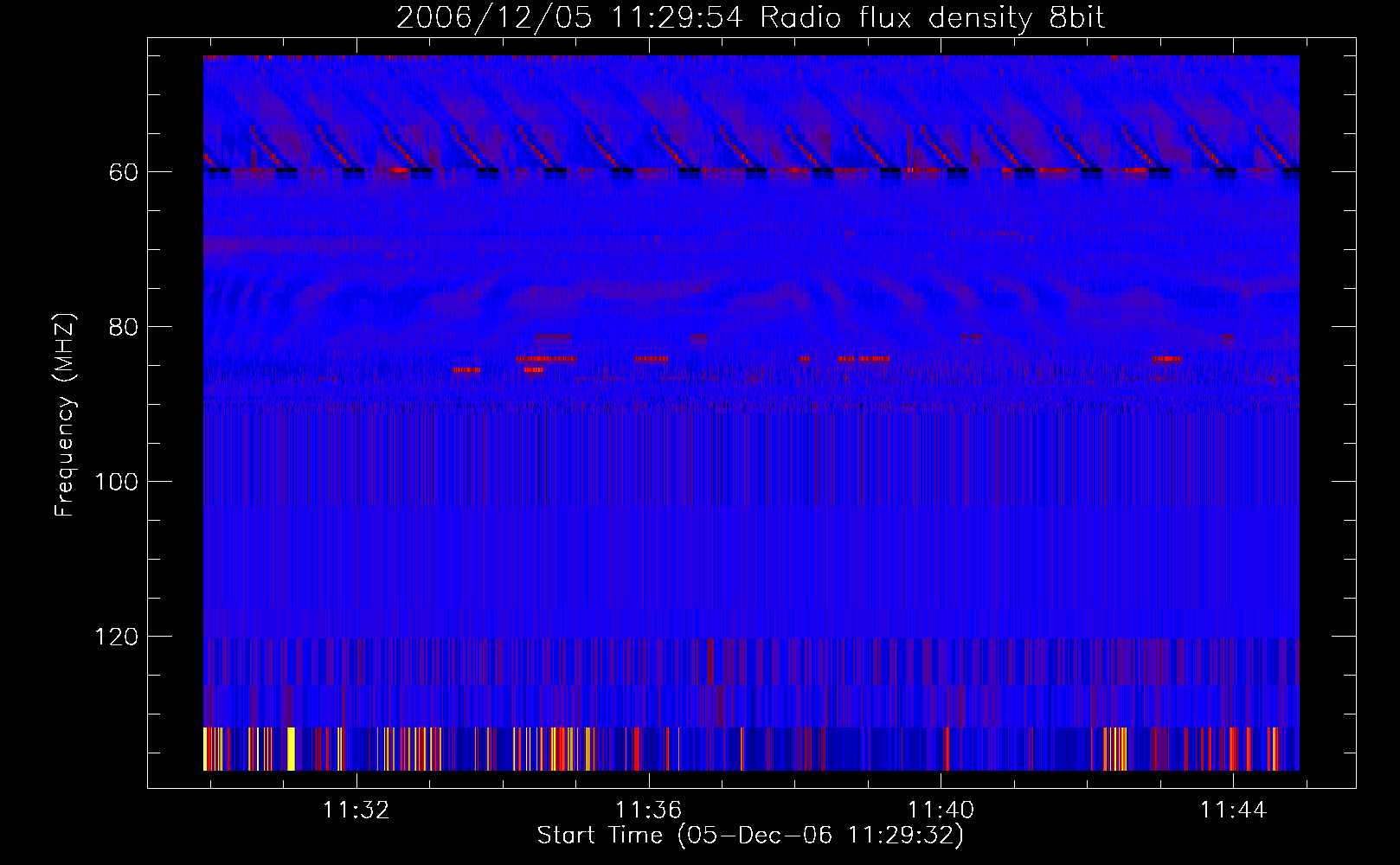
Task: Click the '80' frequency tick label
Action: point(124,328)
